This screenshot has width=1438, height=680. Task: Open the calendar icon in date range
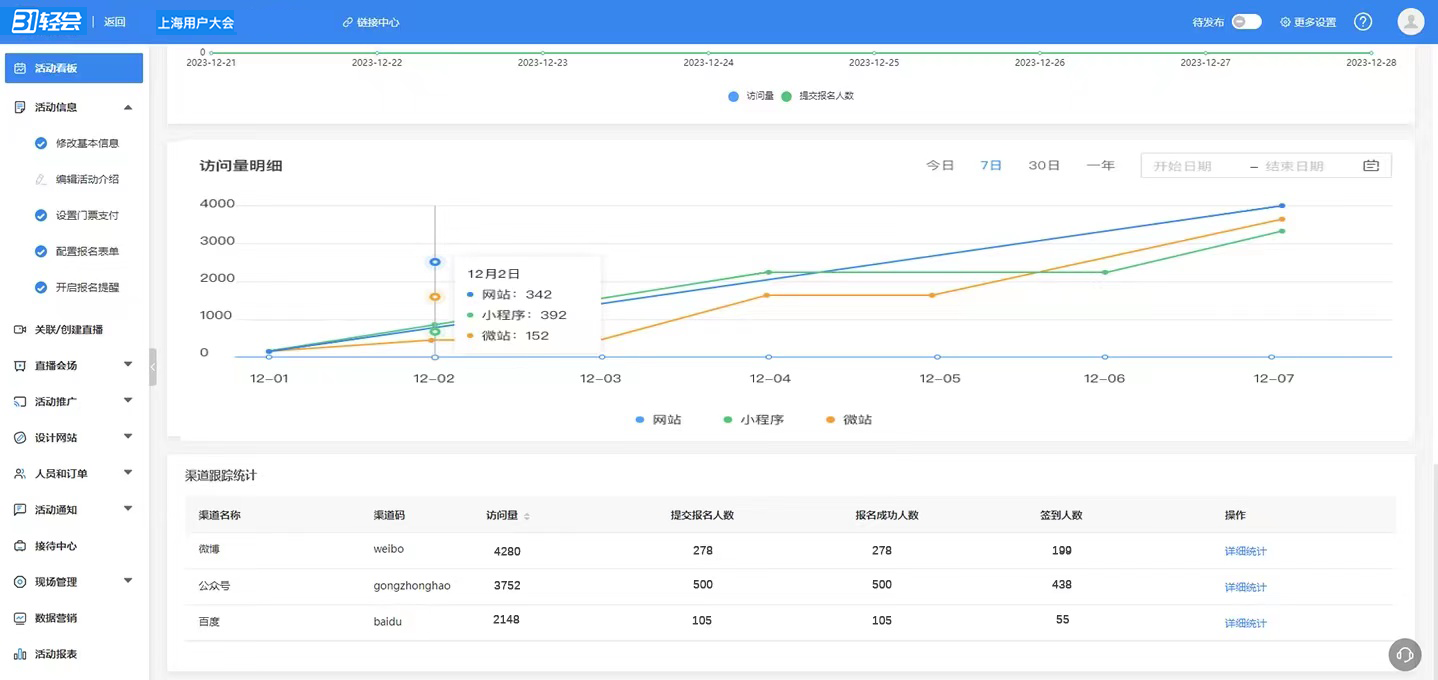coord(1370,166)
